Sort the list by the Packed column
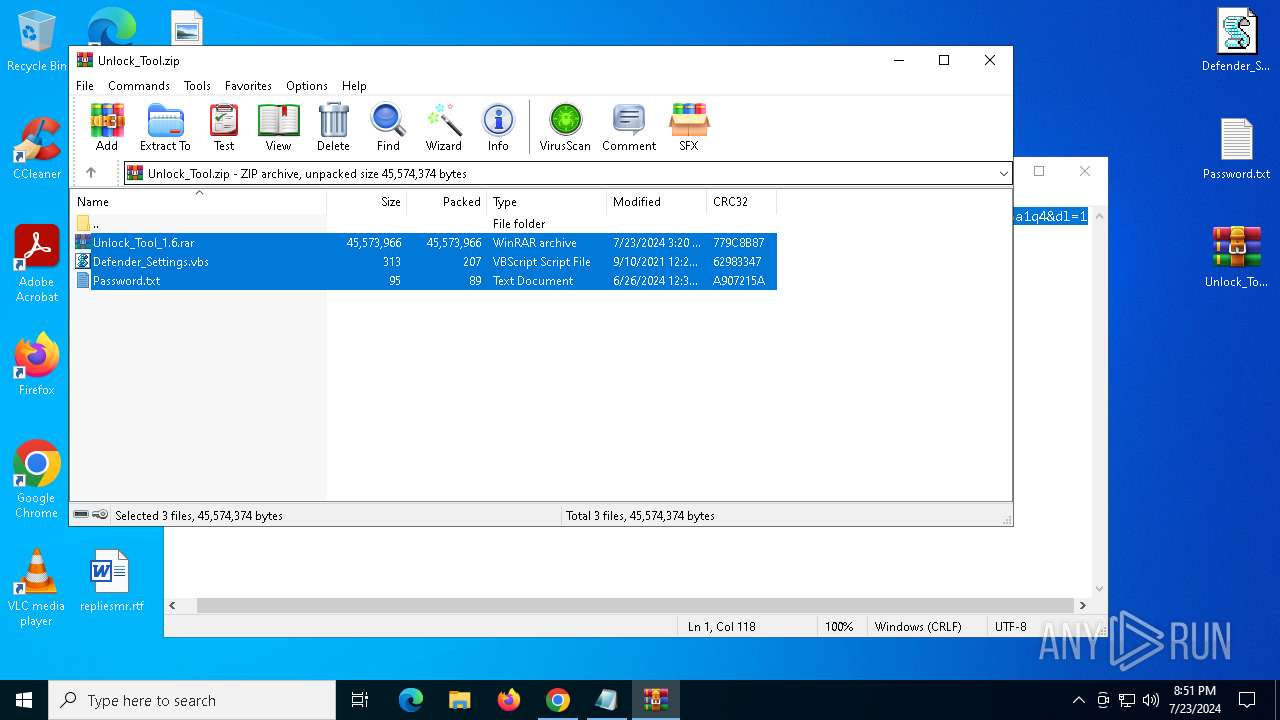 [446, 202]
